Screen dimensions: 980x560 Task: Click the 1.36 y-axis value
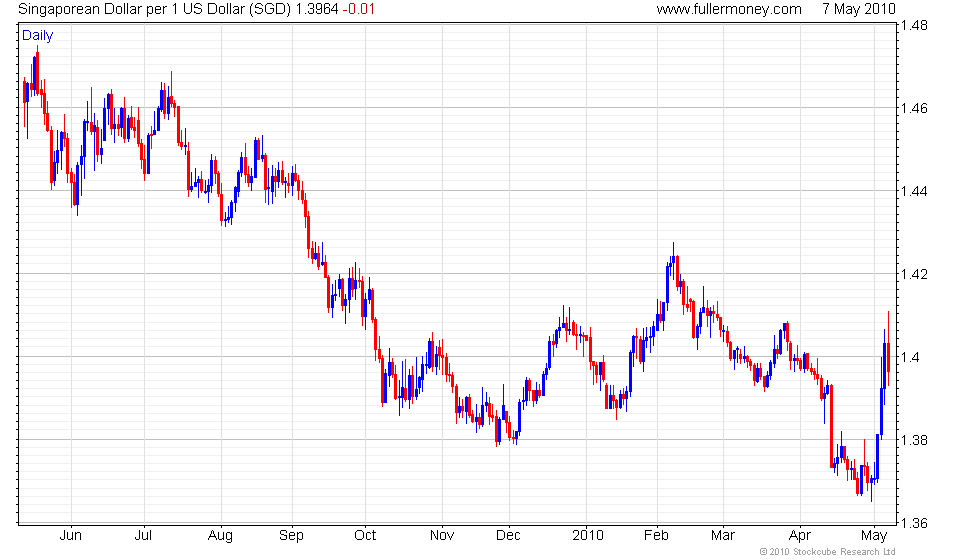pyautogui.click(x=914, y=523)
